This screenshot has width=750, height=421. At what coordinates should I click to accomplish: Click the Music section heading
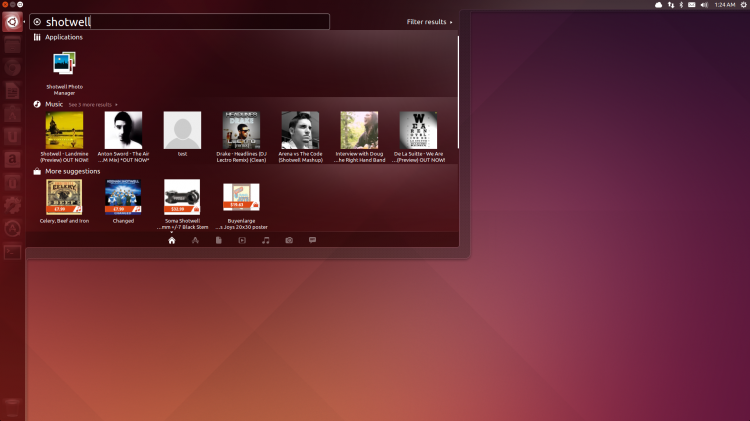[x=54, y=104]
